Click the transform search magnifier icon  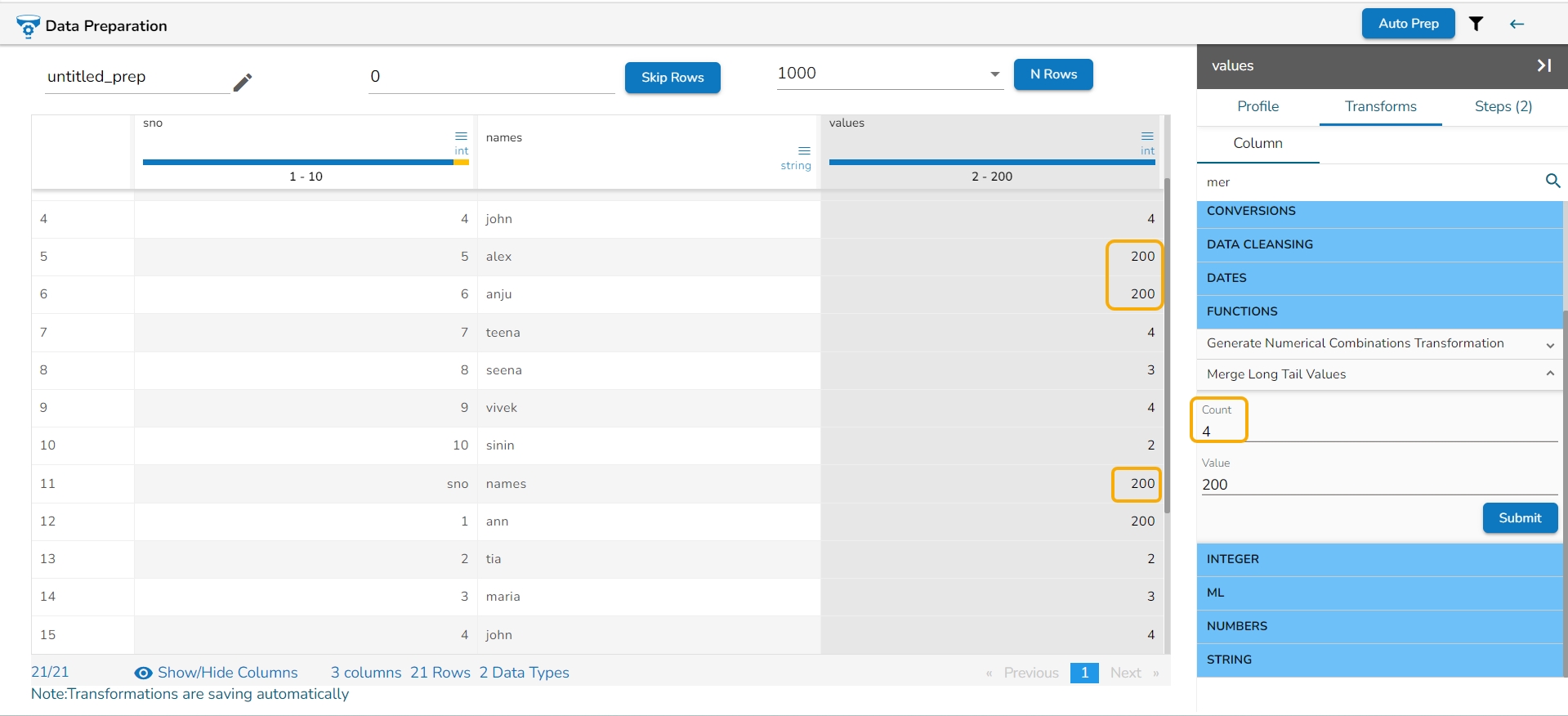(1552, 181)
